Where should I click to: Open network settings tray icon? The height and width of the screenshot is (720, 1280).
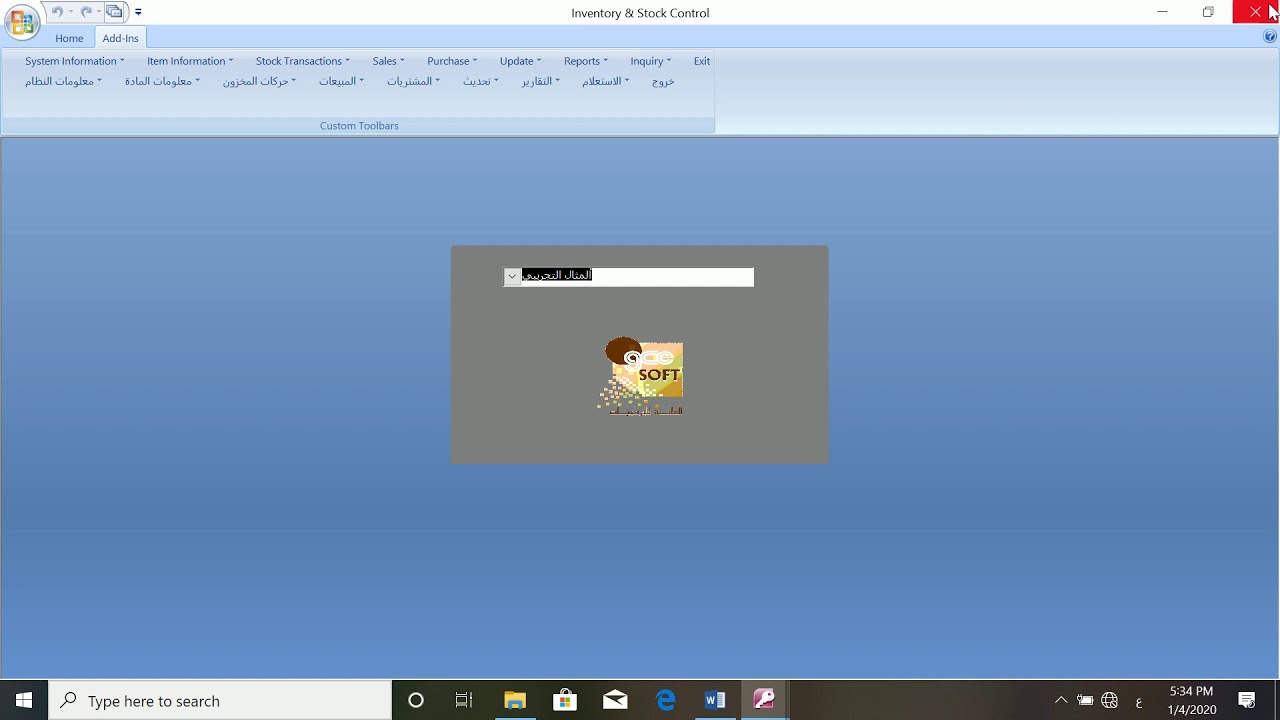tap(1110, 700)
